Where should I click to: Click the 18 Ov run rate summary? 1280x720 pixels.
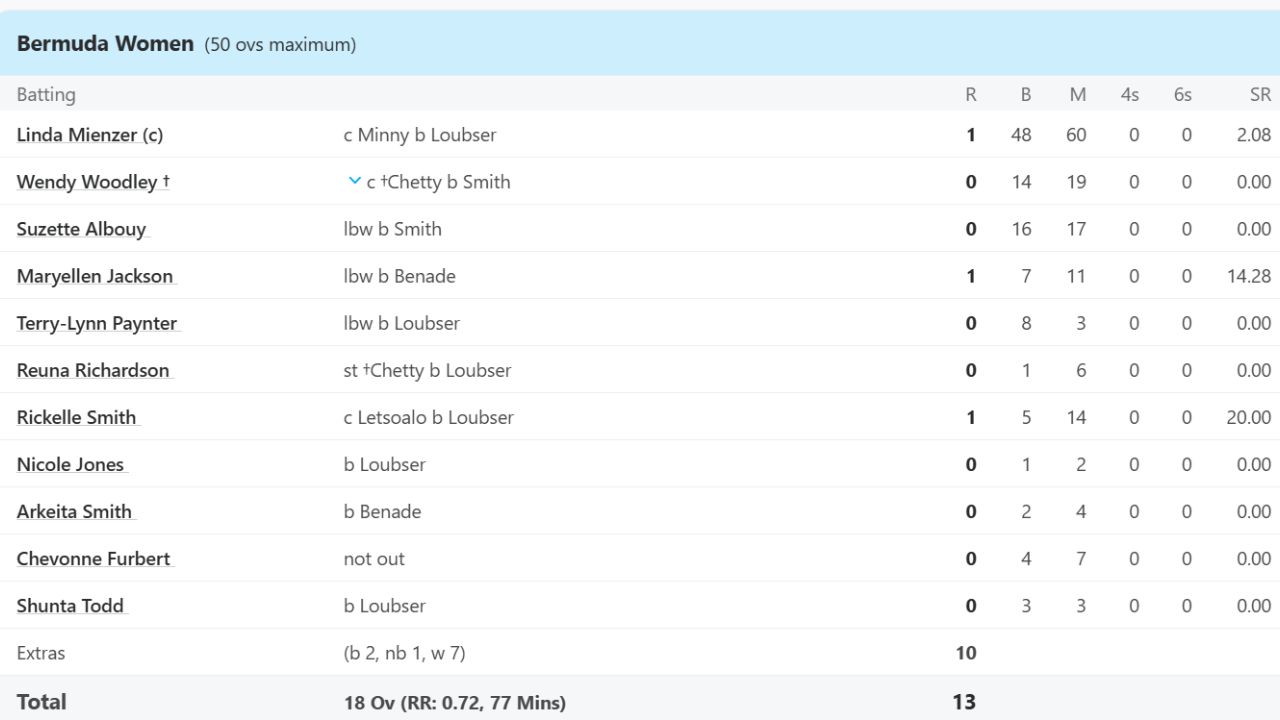[x=454, y=702]
